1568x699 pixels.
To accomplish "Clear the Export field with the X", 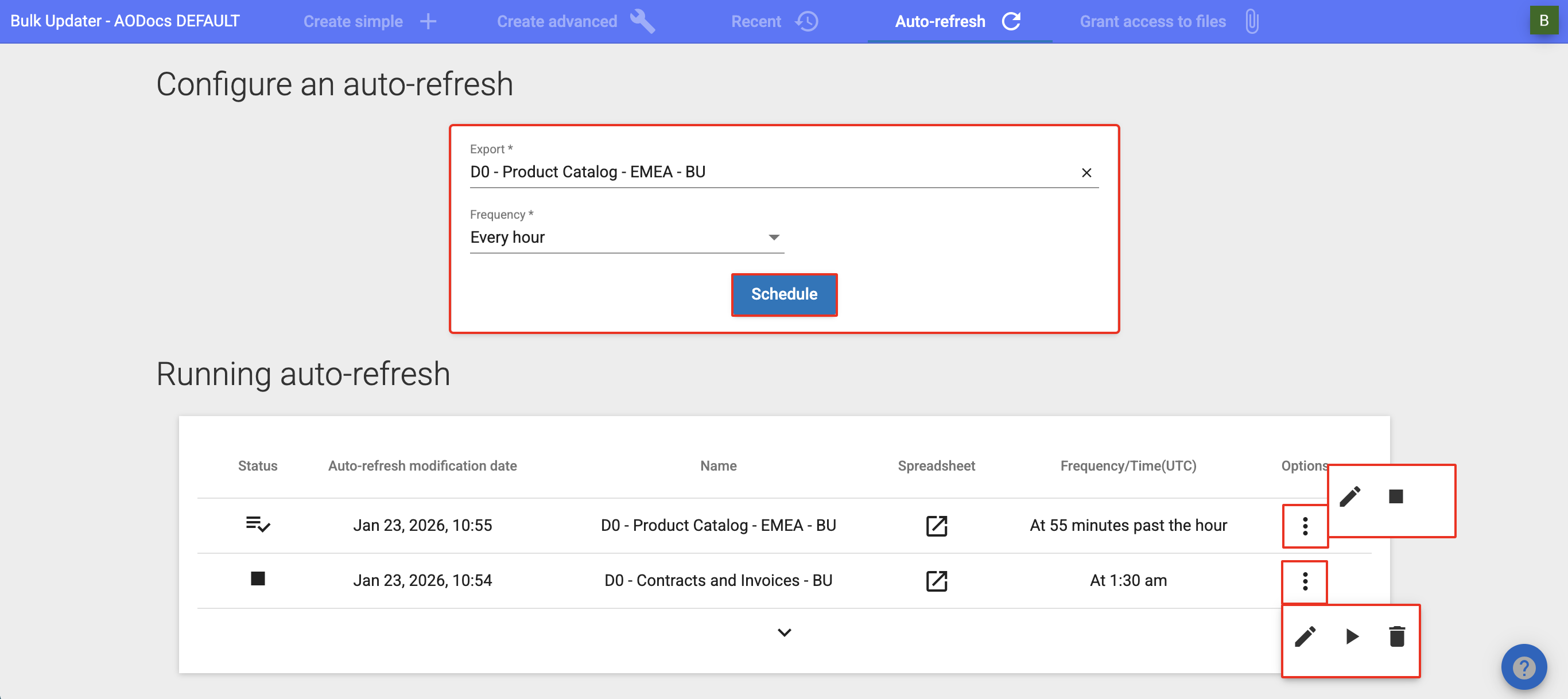I will [1086, 173].
